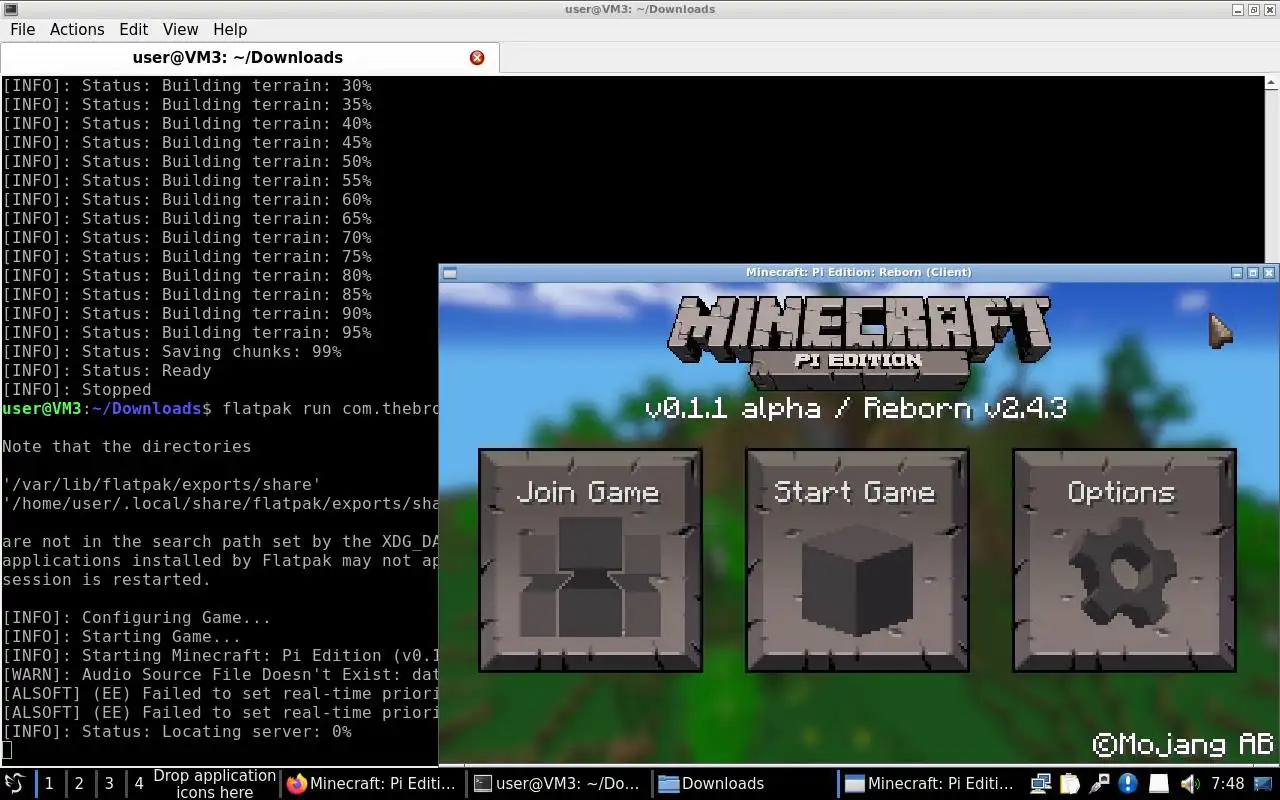Open the Help menu

(230, 29)
